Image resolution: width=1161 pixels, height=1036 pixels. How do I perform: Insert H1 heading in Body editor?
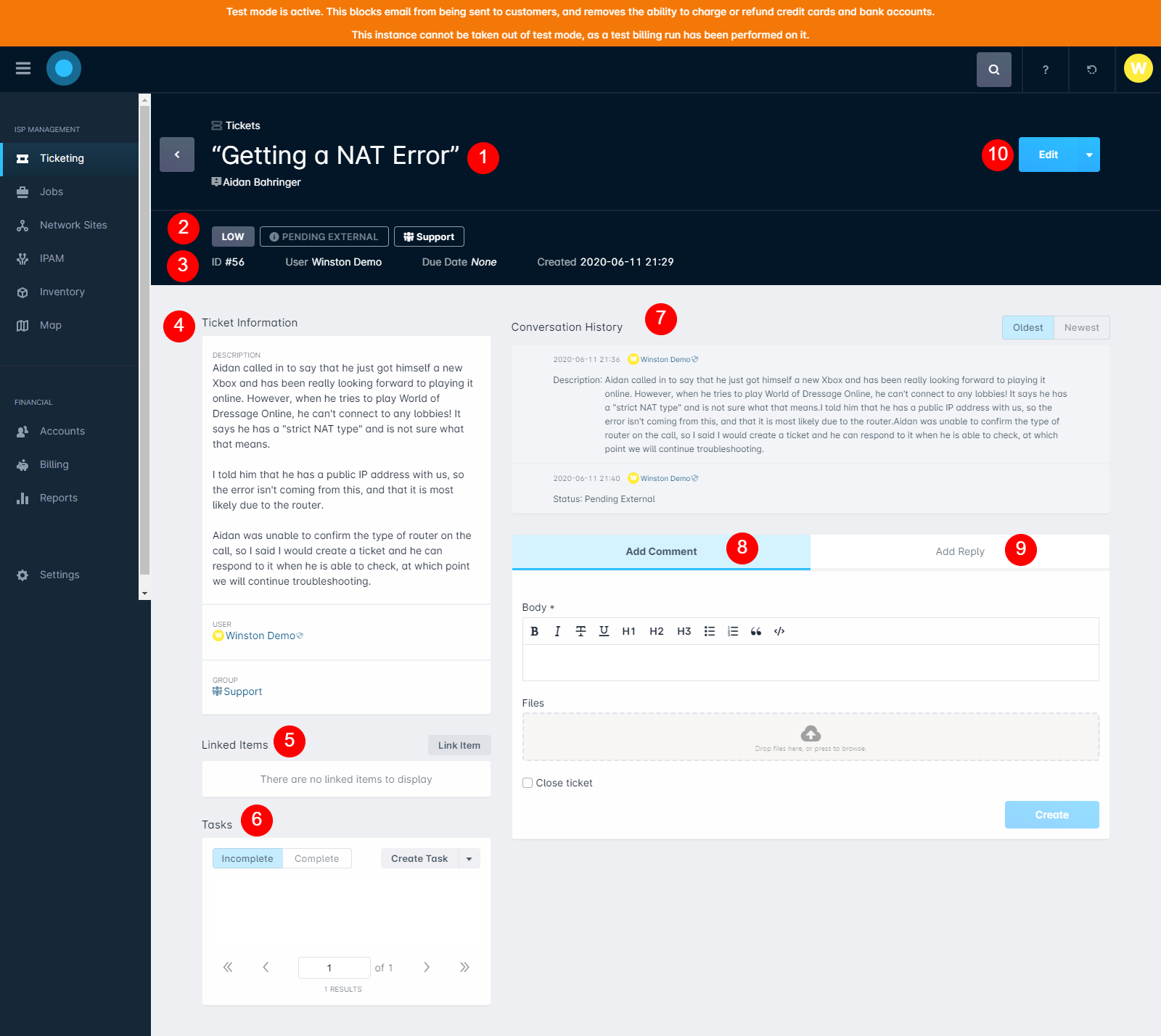(629, 631)
